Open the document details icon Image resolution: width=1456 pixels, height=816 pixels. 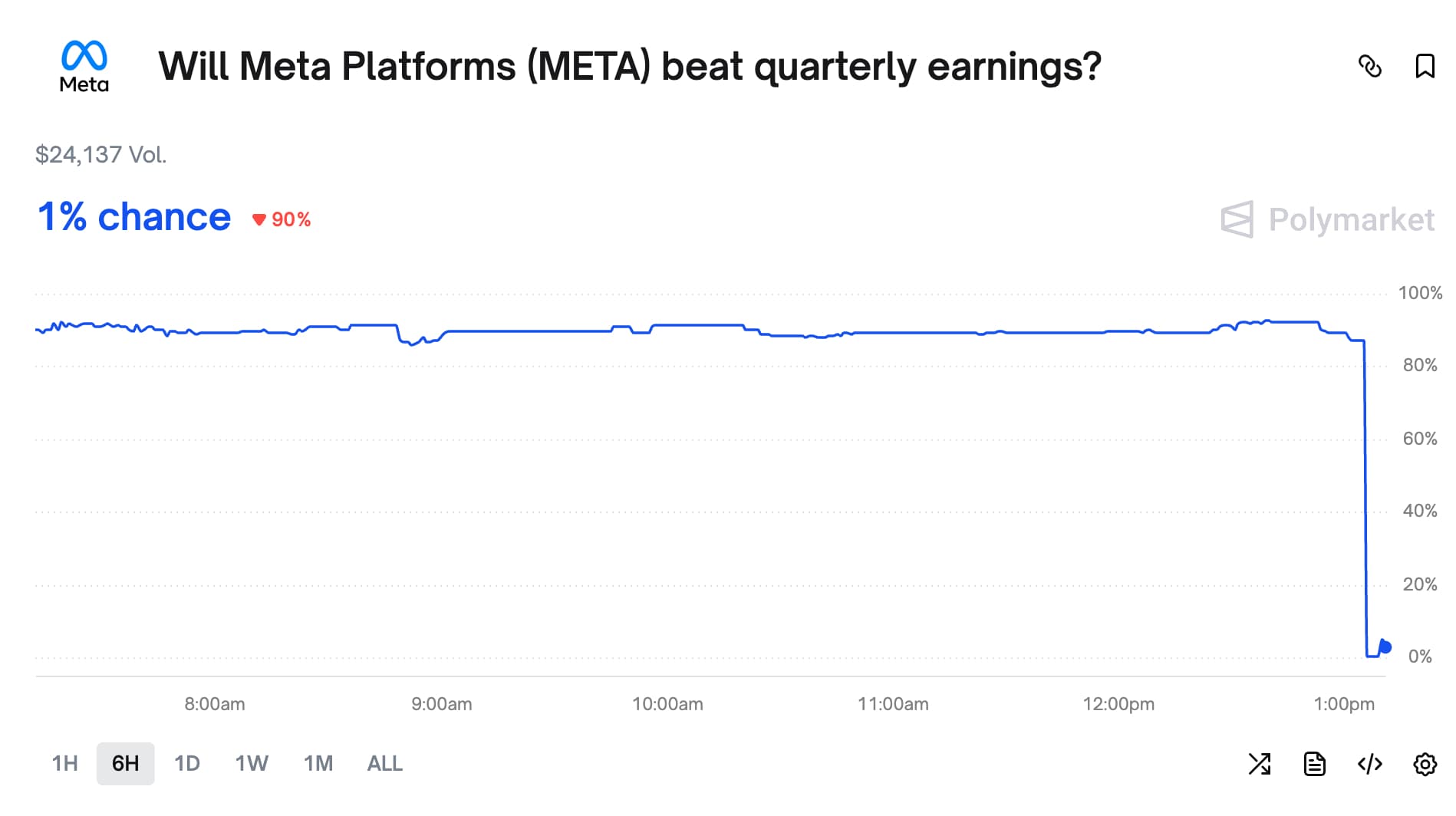pyautogui.click(x=1314, y=764)
